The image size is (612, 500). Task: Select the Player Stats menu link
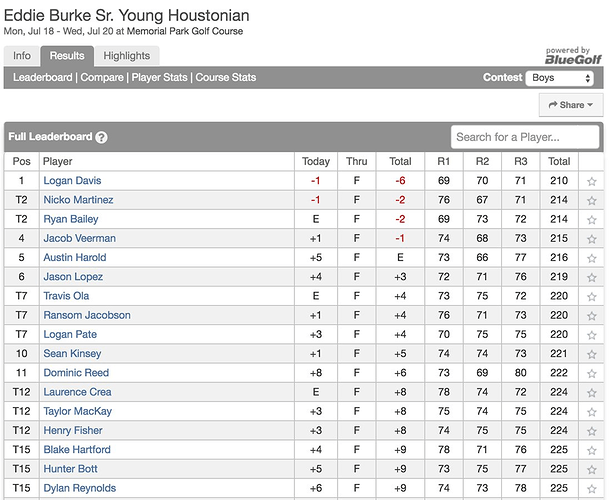pos(159,77)
